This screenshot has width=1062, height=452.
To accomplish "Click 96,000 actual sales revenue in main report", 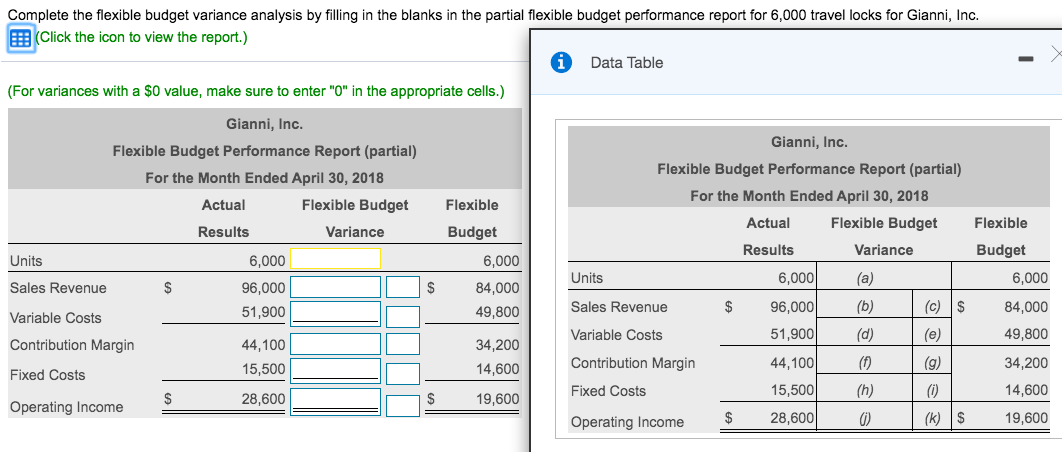I will (x=263, y=287).
